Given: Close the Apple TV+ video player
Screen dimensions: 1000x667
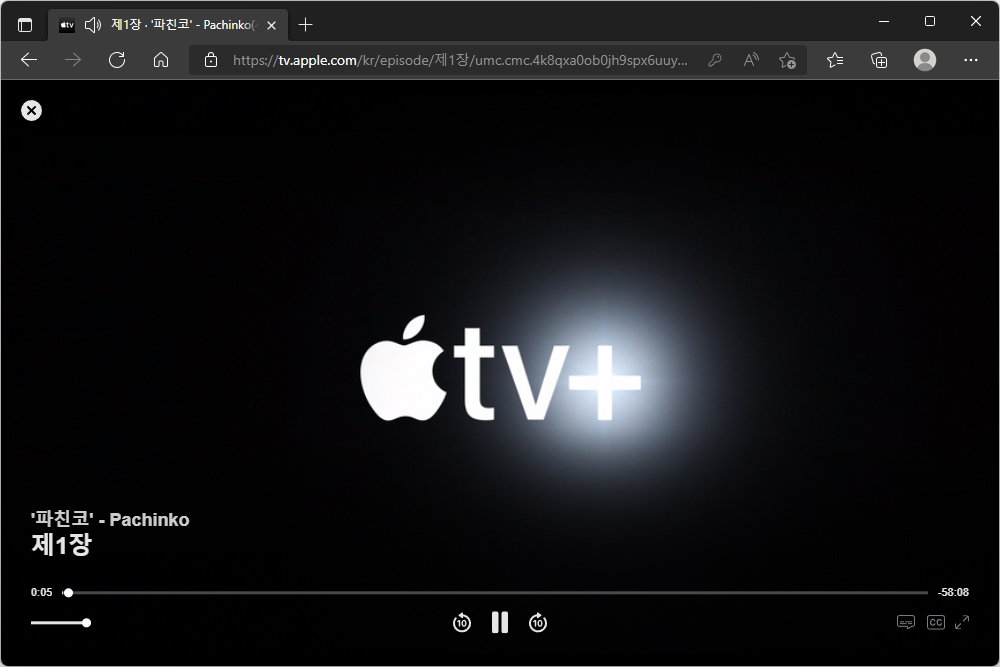Looking at the screenshot, I should [31, 111].
